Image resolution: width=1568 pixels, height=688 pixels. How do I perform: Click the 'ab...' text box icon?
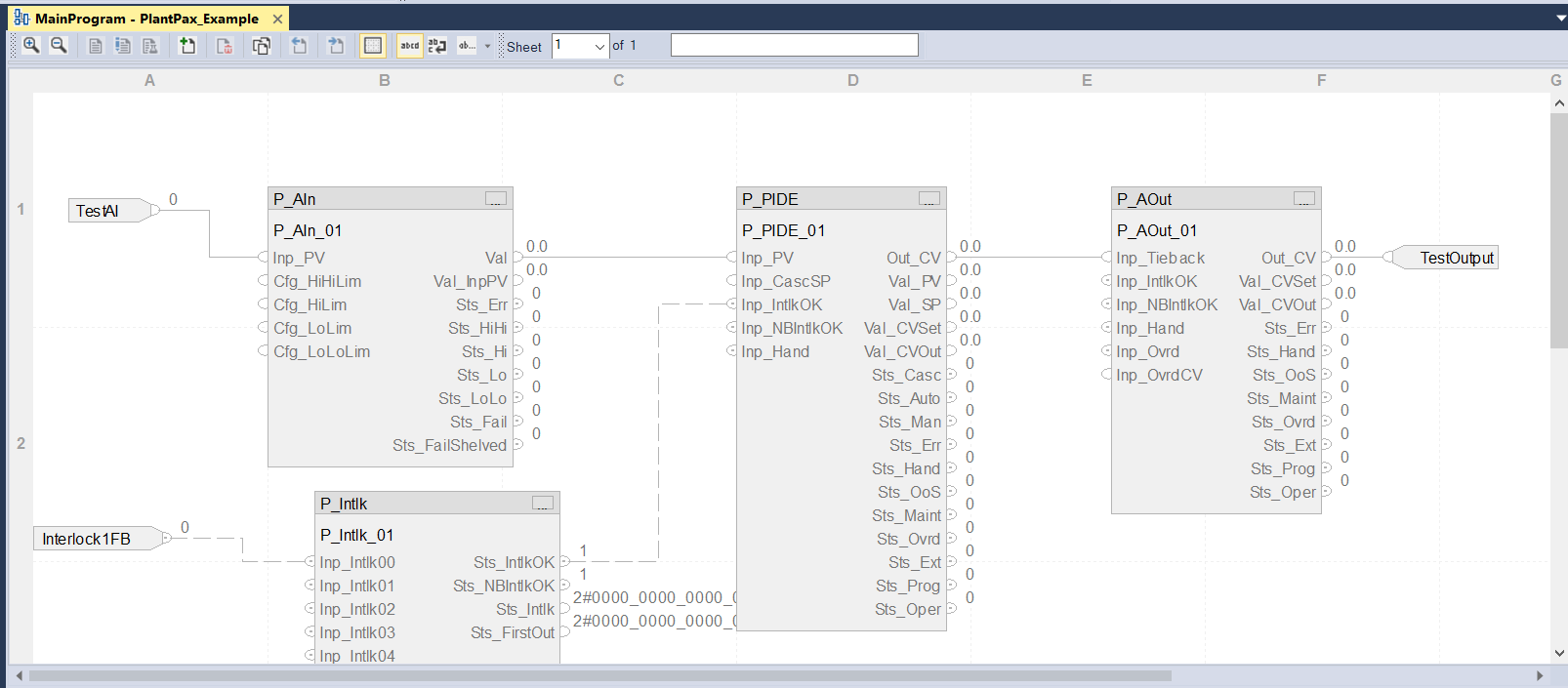tap(467, 45)
